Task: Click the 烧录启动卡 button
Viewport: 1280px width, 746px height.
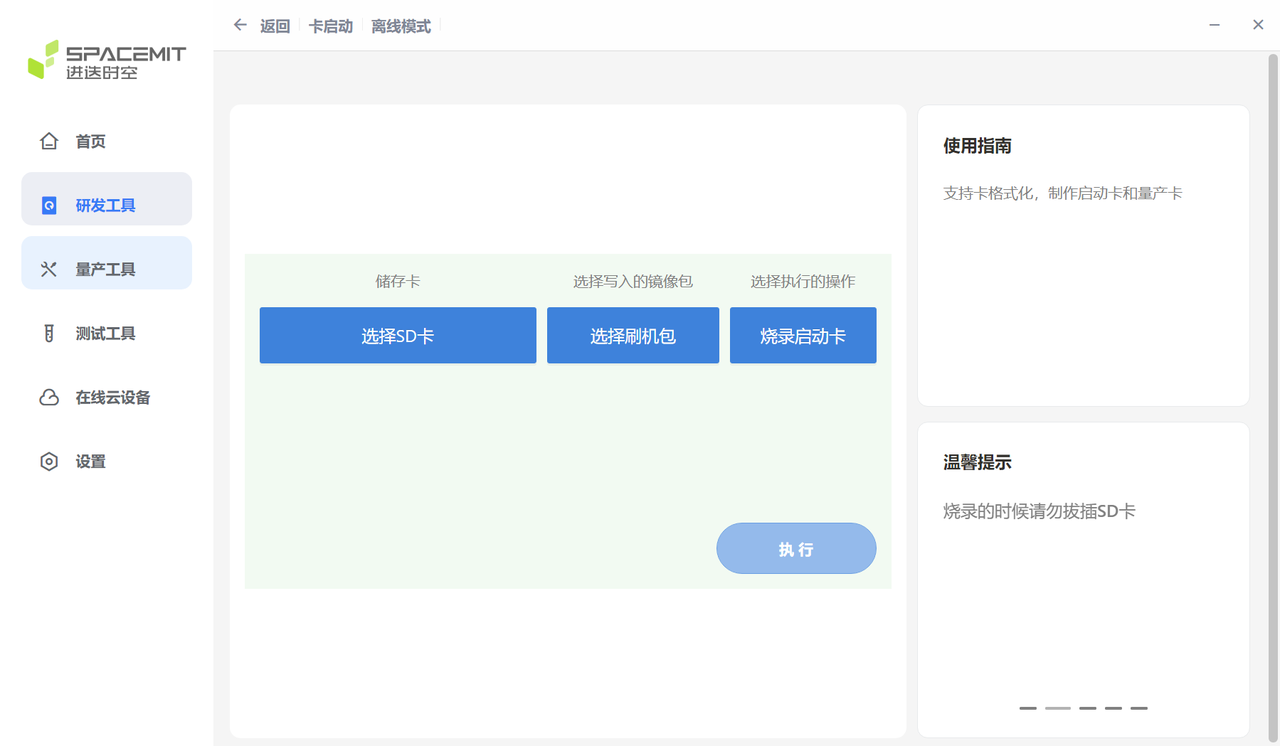Action: pyautogui.click(x=803, y=335)
